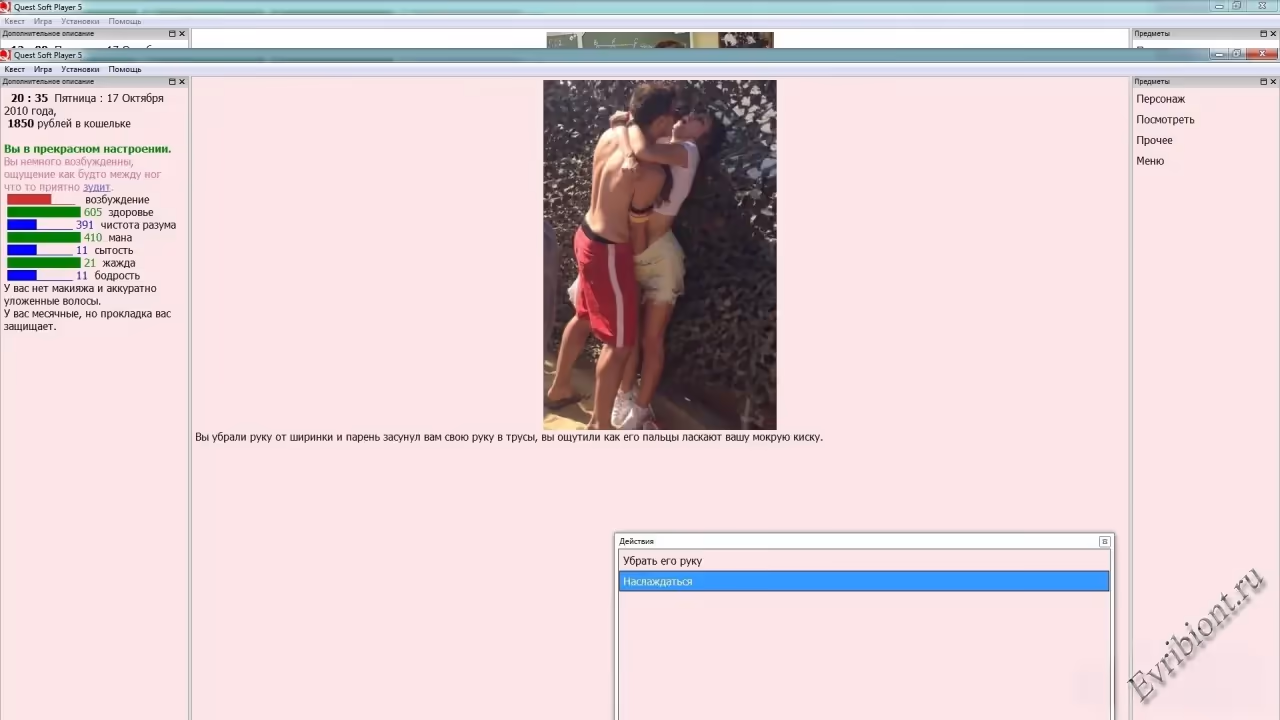Open the Установки menu
This screenshot has width=1280, height=720.
[x=80, y=70]
